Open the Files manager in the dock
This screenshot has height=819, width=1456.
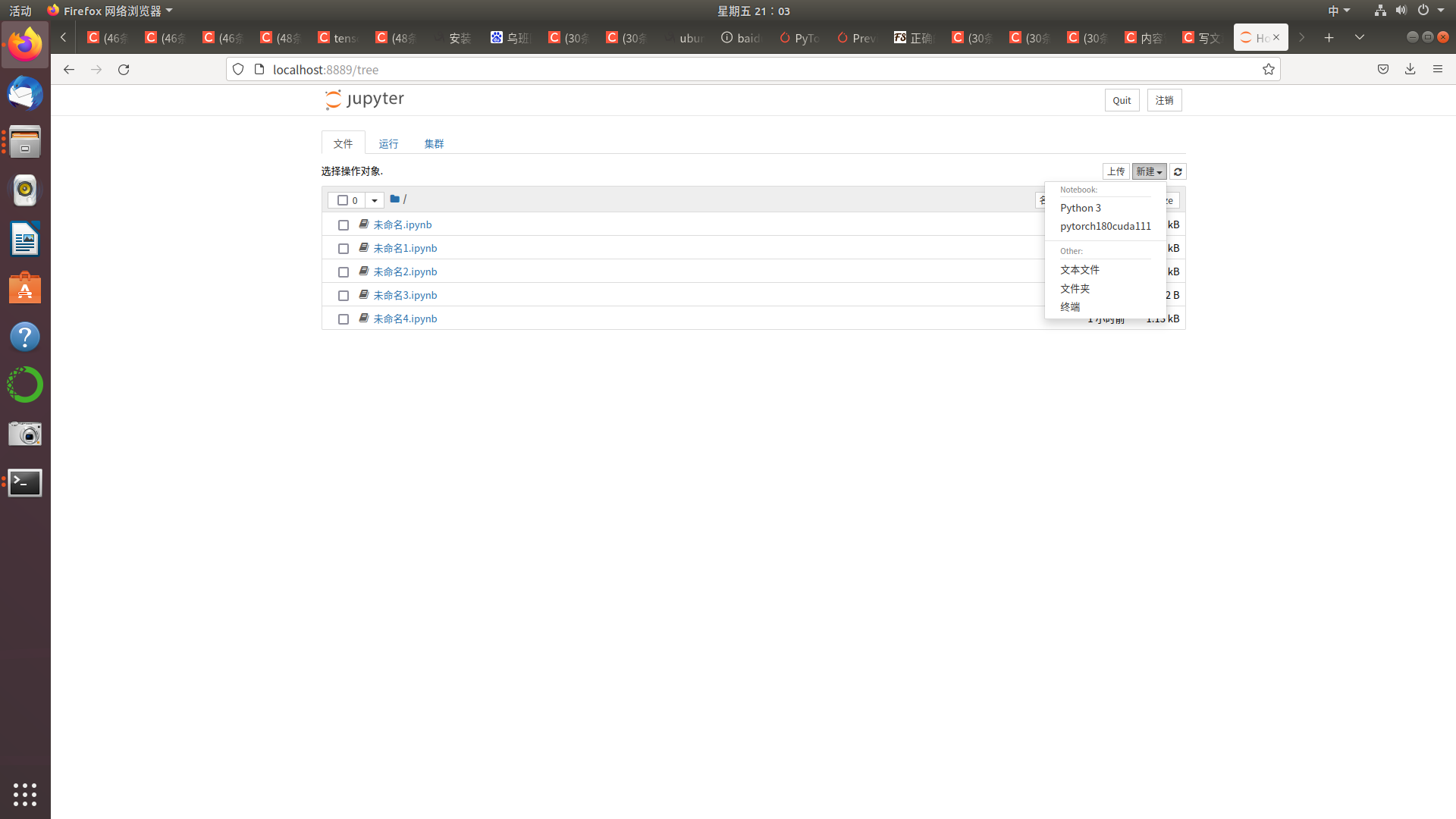tap(25, 142)
